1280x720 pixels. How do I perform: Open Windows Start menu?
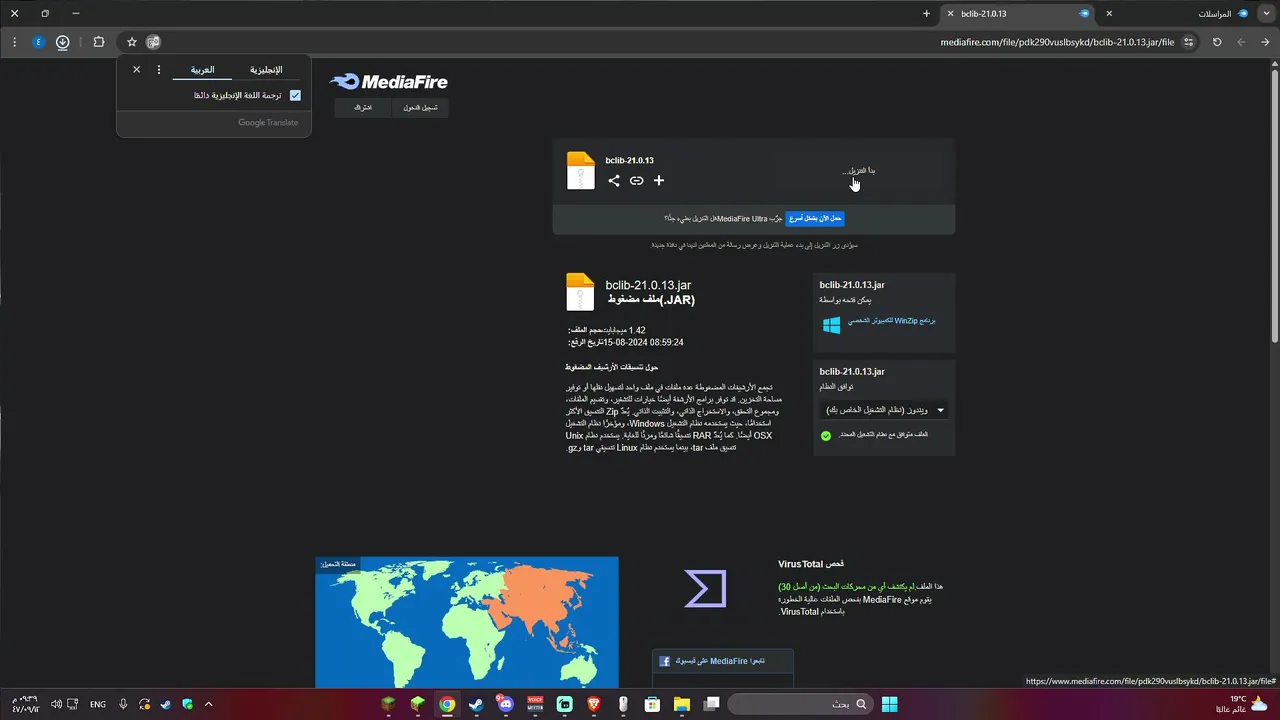pos(889,705)
